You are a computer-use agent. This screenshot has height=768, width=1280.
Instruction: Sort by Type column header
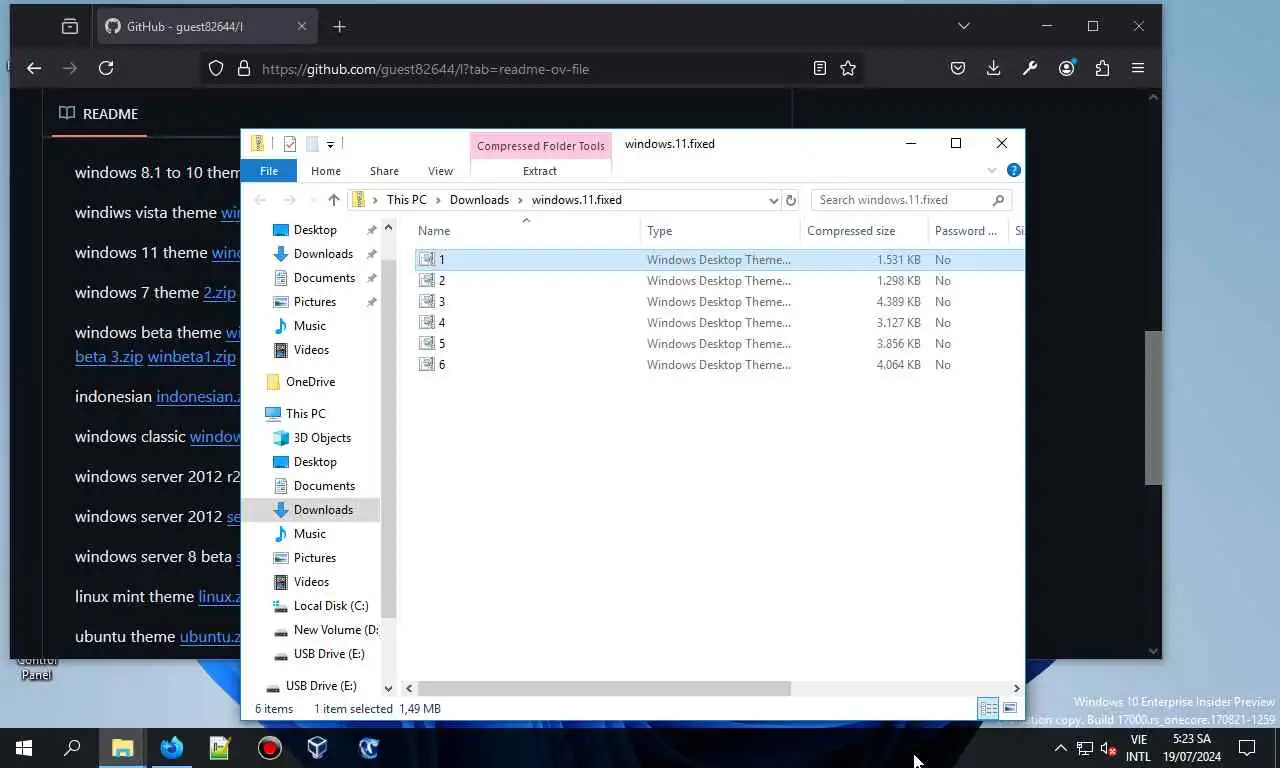720,231
